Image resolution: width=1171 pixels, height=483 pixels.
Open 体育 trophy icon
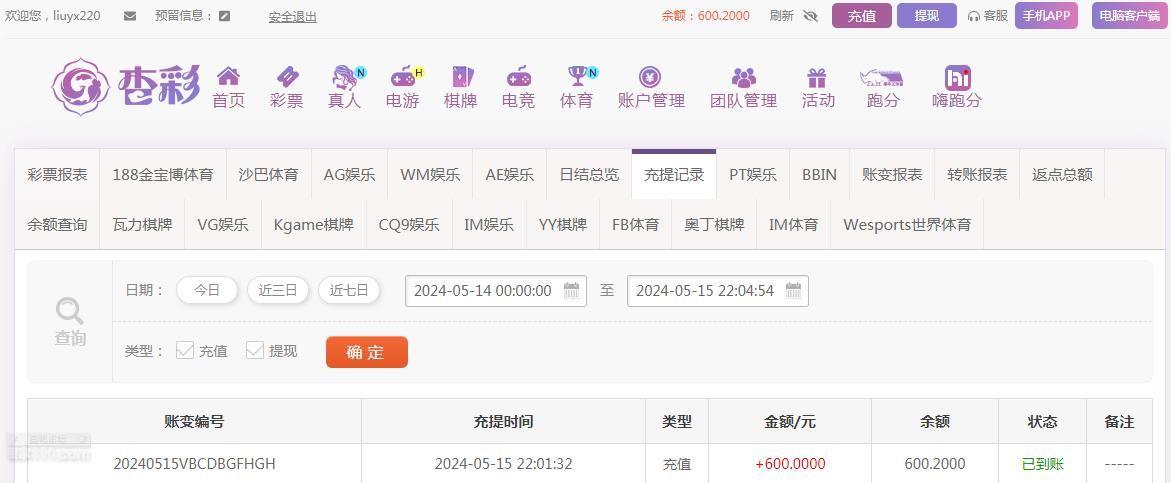(x=577, y=76)
